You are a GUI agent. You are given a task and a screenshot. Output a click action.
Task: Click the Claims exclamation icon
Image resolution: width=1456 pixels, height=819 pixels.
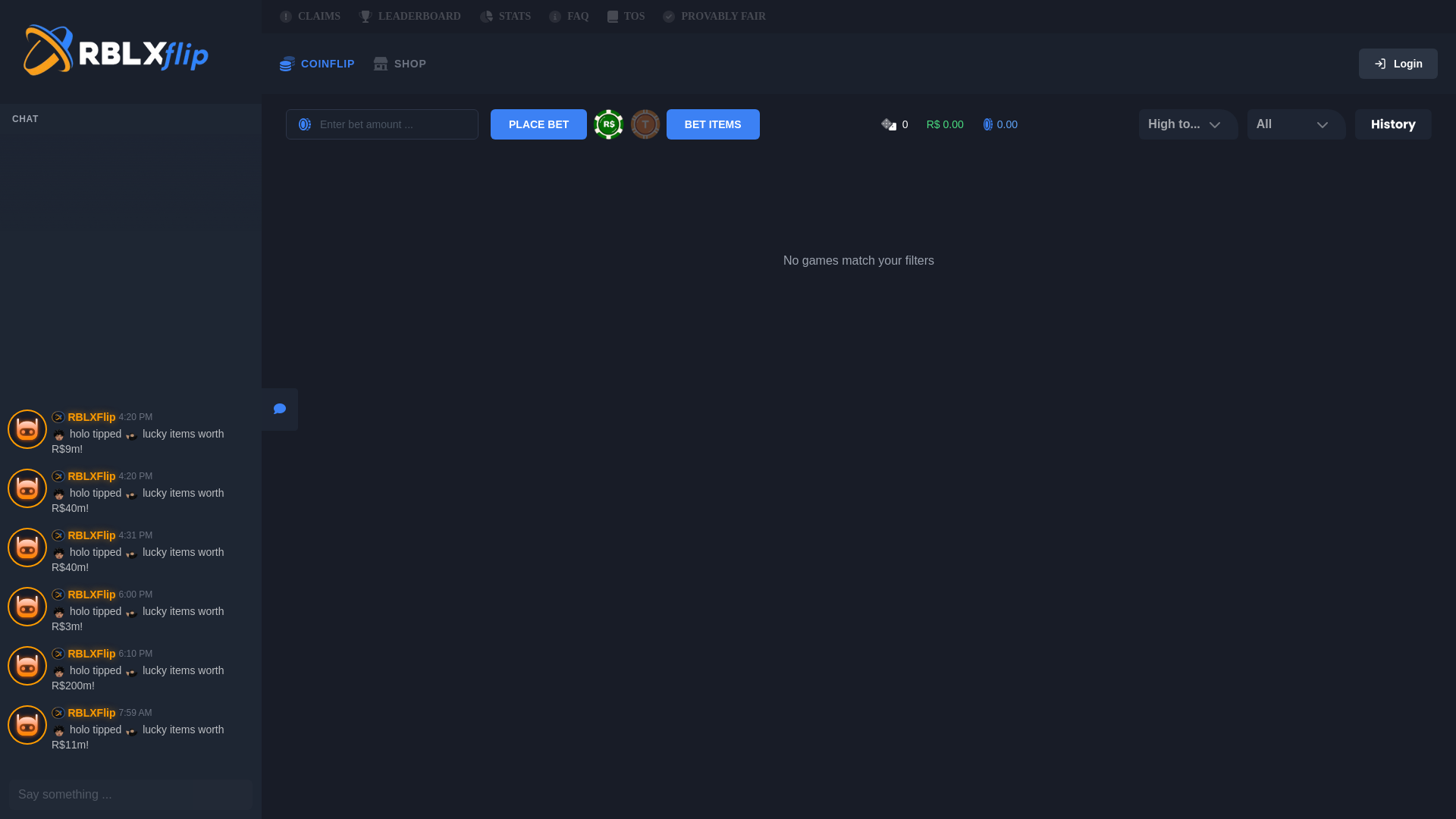point(286,16)
